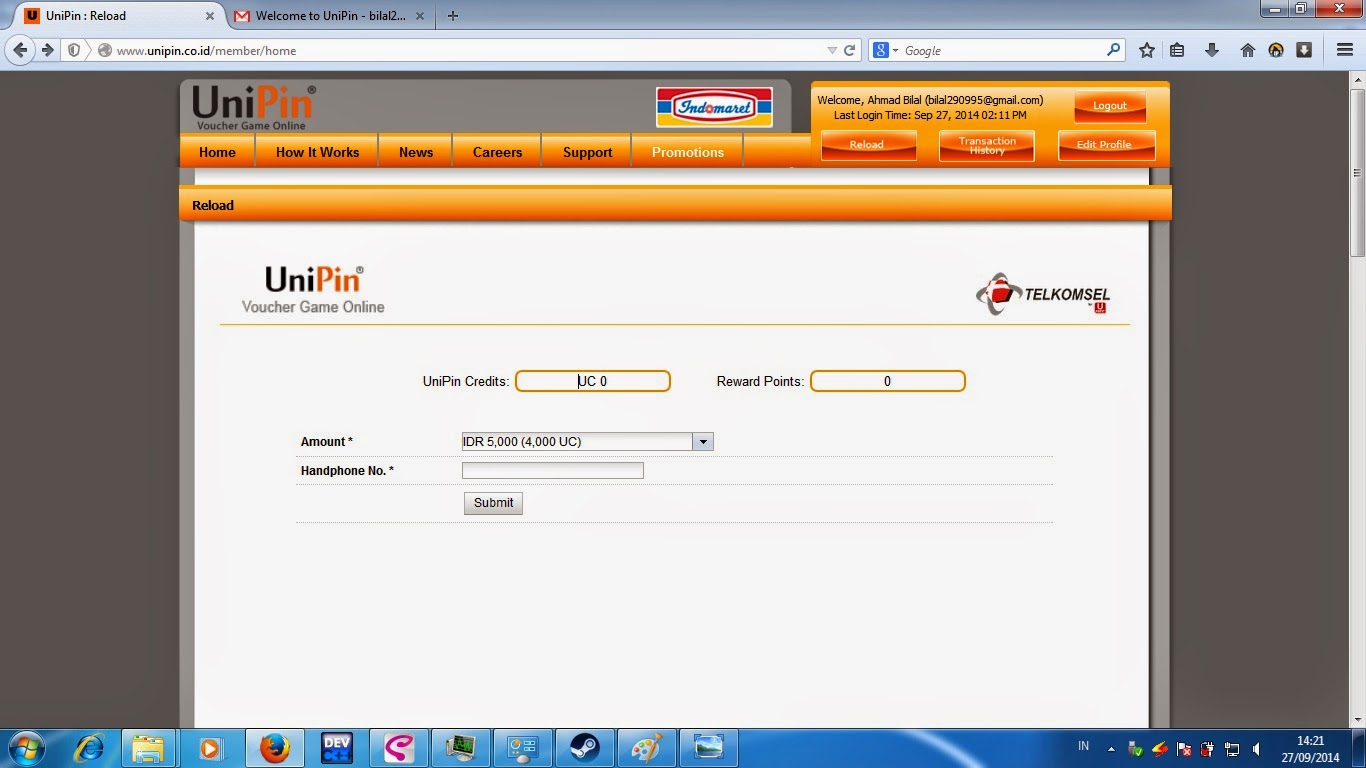1366x768 pixels.
Task: Open Dev-C++ from the taskbar
Action: coord(337,748)
